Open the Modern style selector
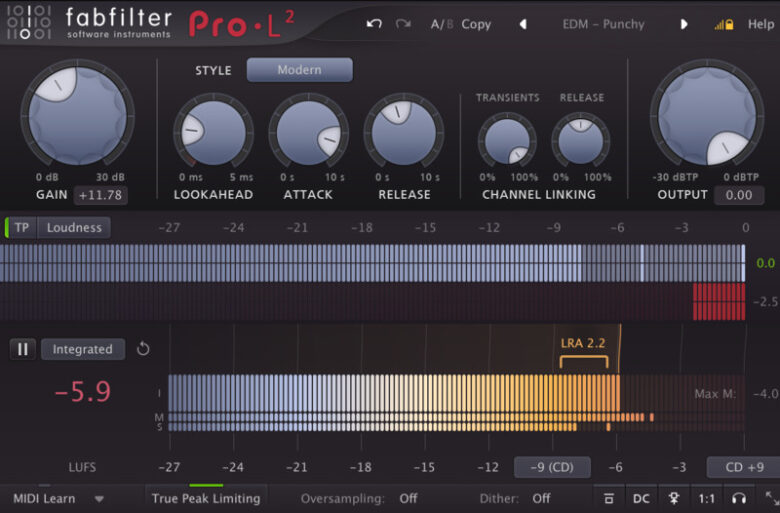The height and width of the screenshot is (513, 780). (299, 70)
